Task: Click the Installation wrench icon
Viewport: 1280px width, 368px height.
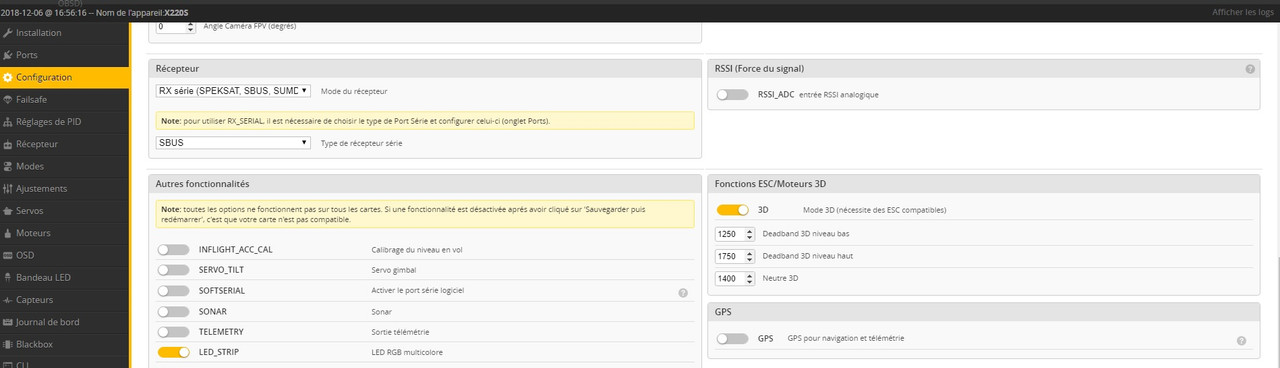Action: (8, 33)
